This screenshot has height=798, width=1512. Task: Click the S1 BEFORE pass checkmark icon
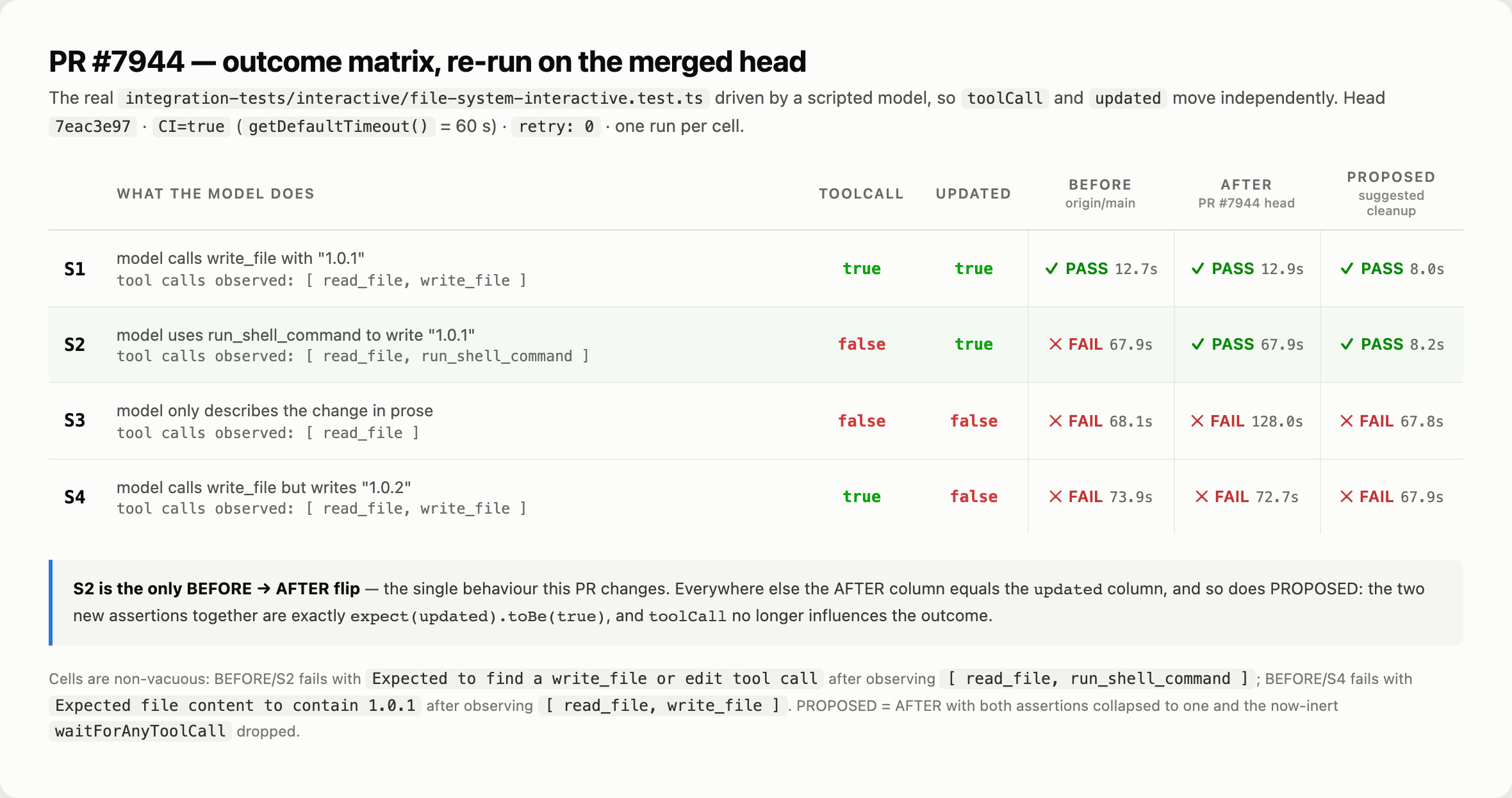click(1051, 269)
